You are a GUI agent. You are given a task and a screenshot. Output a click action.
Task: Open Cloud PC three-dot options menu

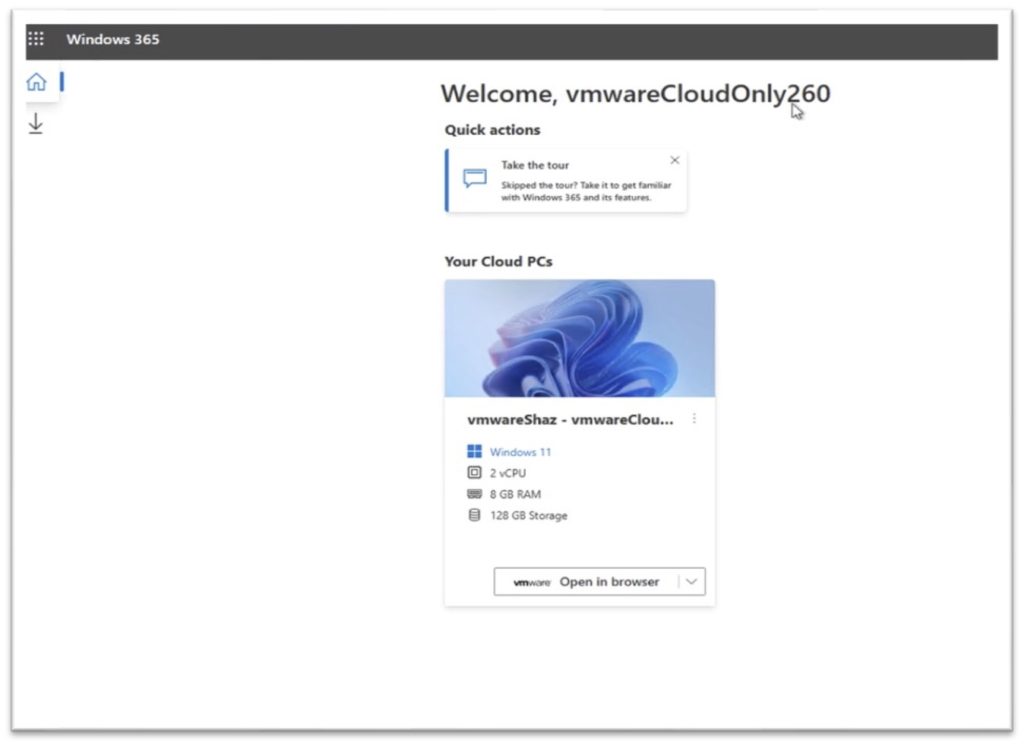click(x=694, y=419)
